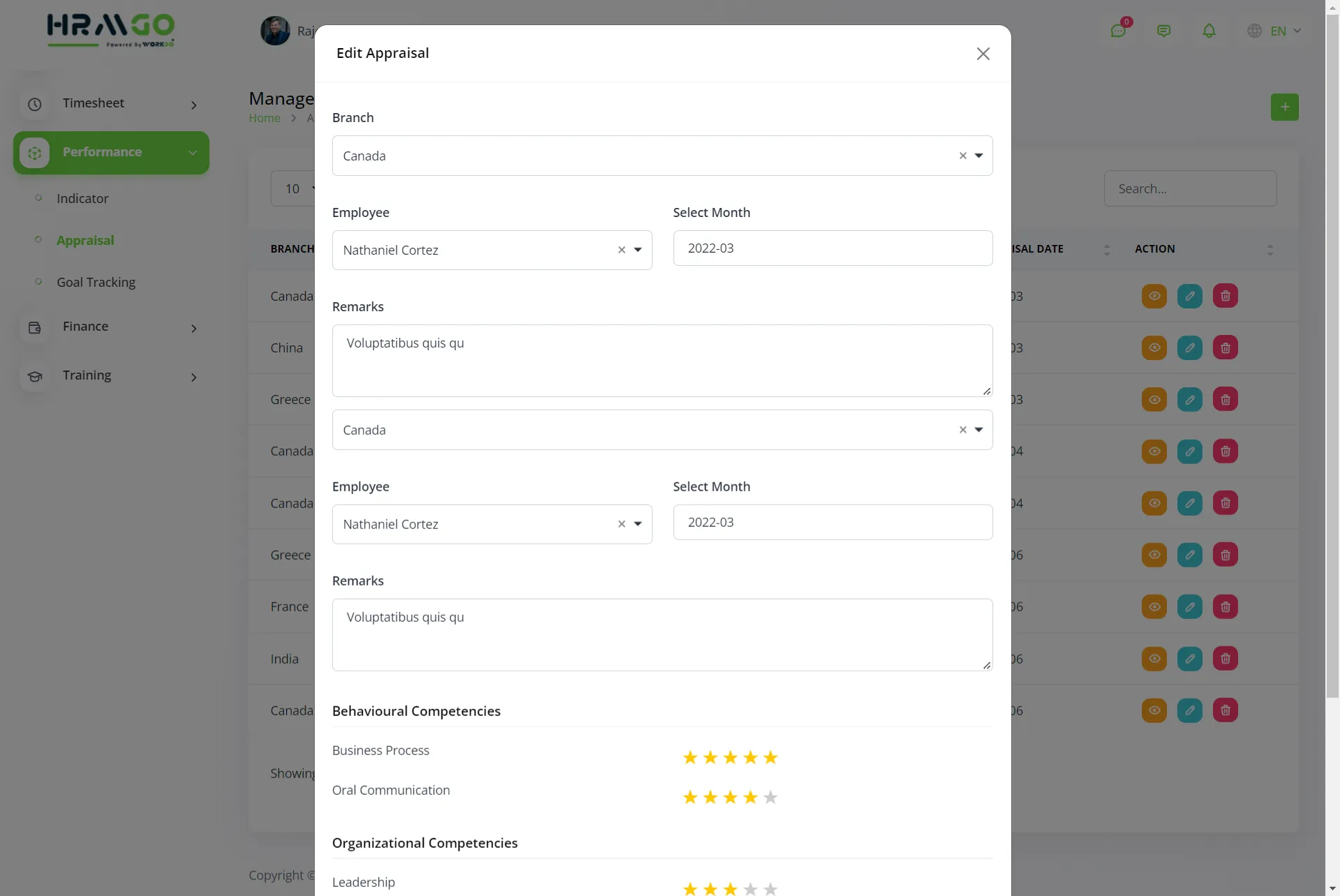The height and width of the screenshot is (896, 1340).
Task: Close the Edit Appraisal dialog
Action: 983,54
